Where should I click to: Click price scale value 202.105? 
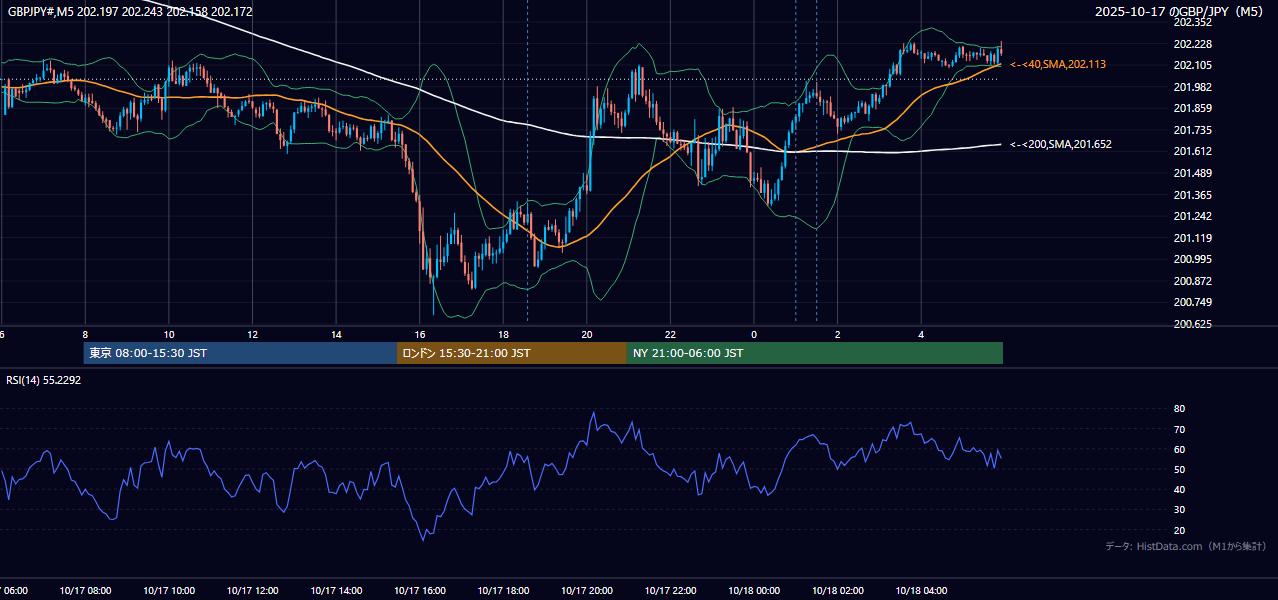pyautogui.click(x=1192, y=65)
